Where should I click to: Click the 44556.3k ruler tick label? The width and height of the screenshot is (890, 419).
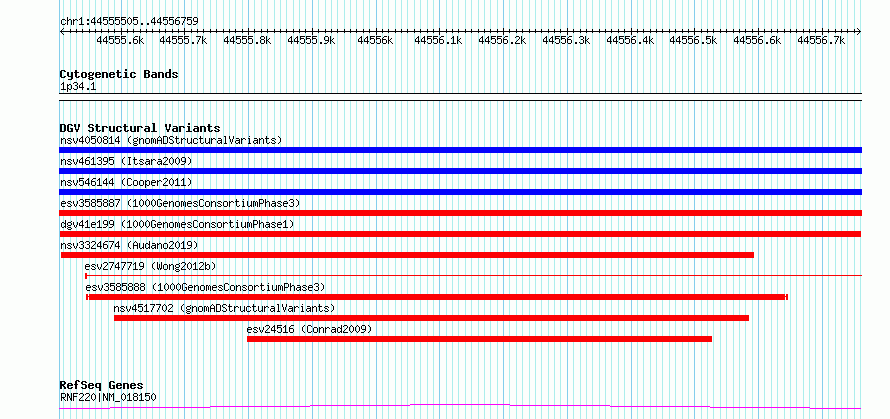click(x=566, y=40)
